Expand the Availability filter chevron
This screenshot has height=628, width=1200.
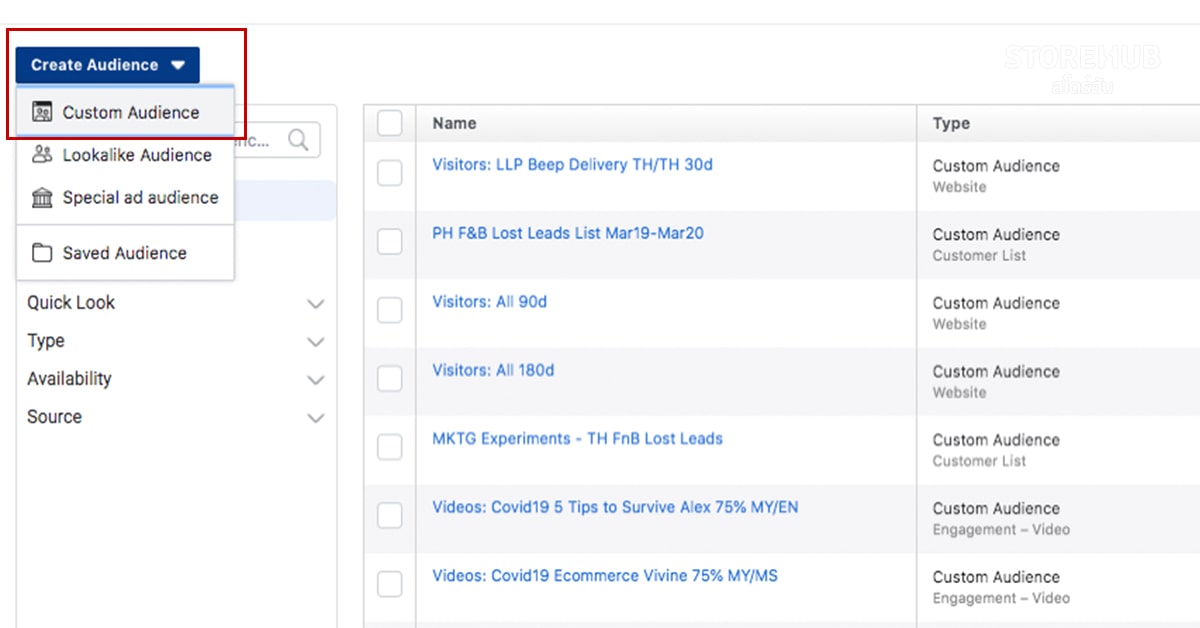point(316,380)
